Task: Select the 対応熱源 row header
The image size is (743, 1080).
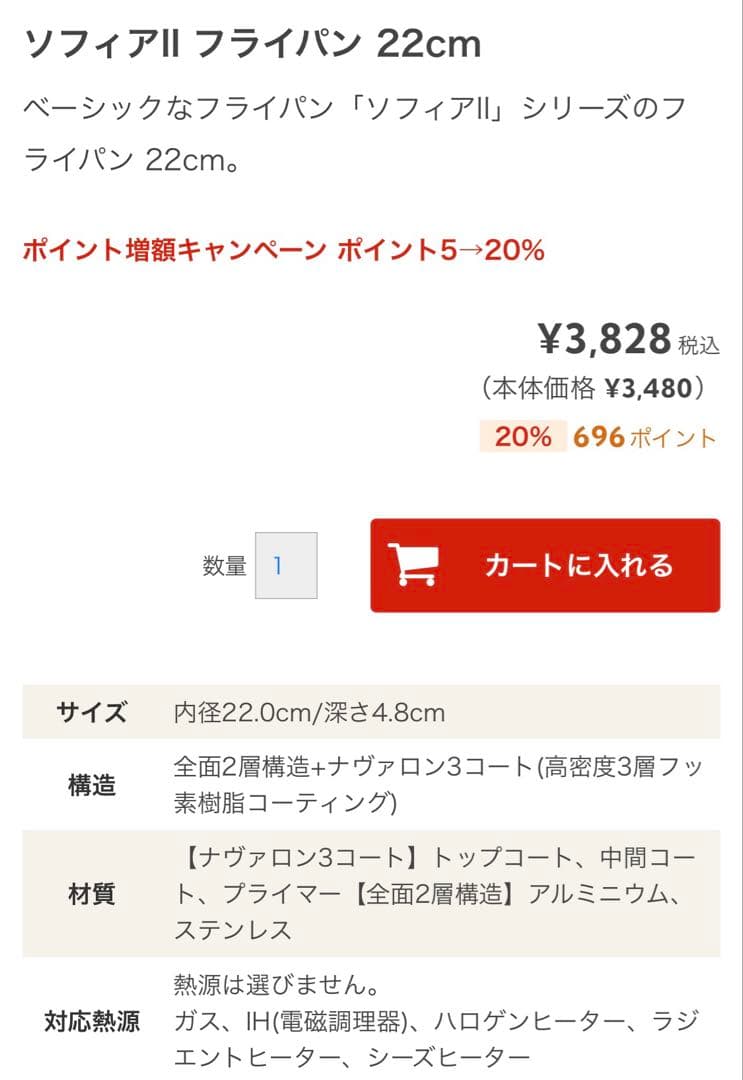Action: 92,1021
